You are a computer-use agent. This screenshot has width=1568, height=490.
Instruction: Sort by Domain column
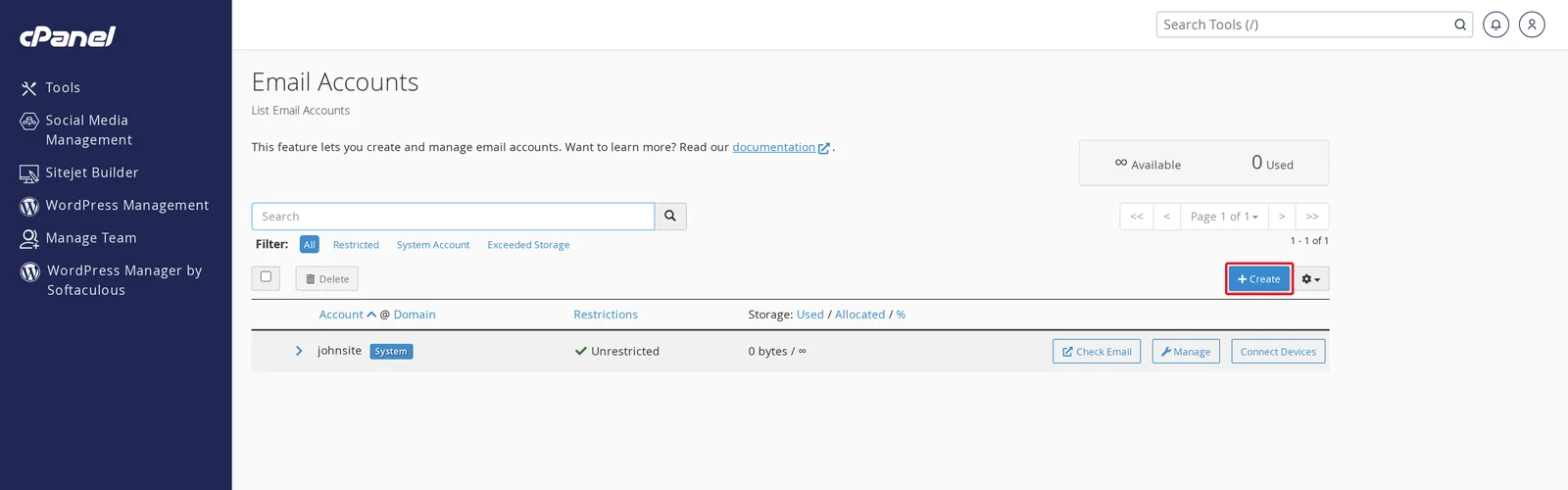tap(415, 315)
